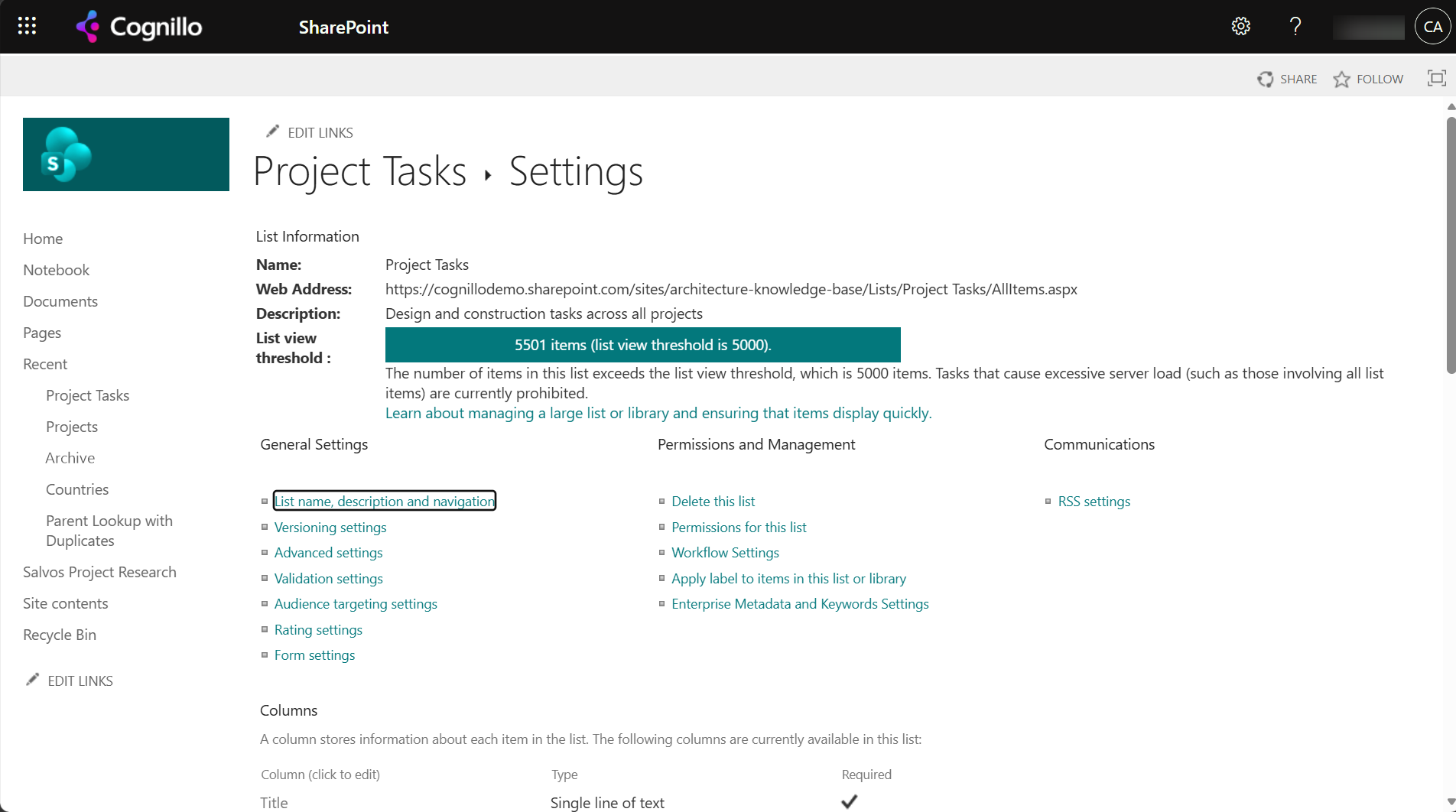Open List name, description and navigation
Screen dimensions: 1456x812
tap(385, 501)
